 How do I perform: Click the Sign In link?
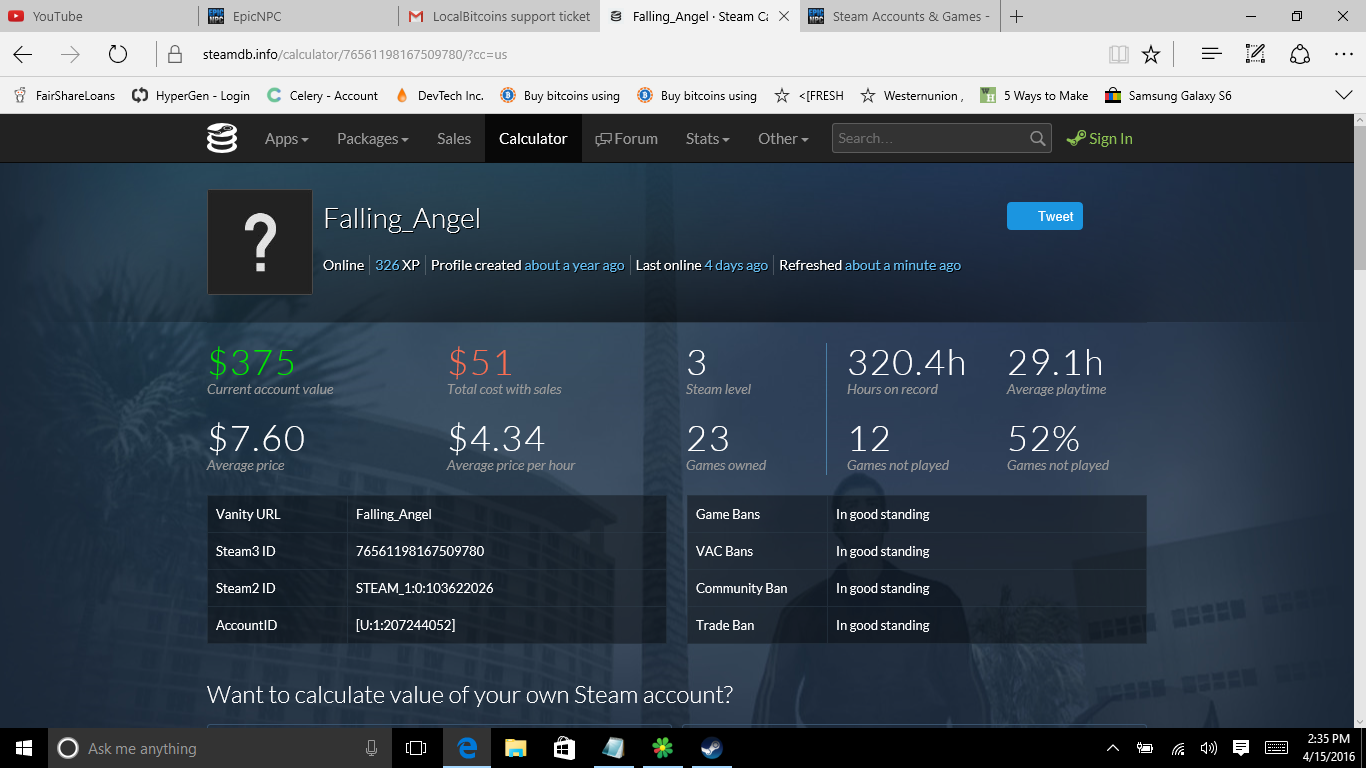pos(1100,139)
